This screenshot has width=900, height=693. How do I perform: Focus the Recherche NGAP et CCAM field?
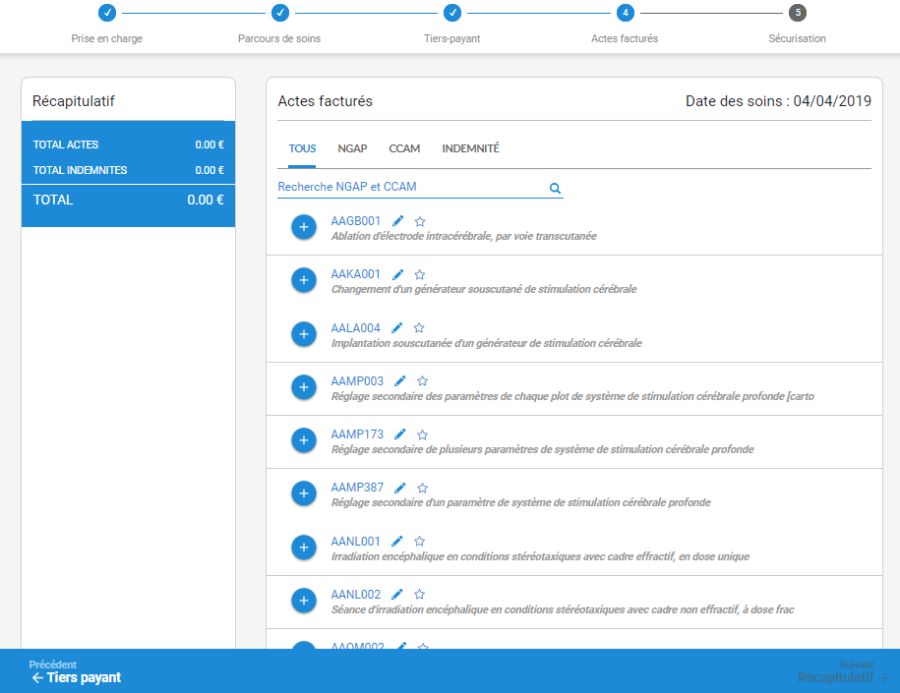410,187
